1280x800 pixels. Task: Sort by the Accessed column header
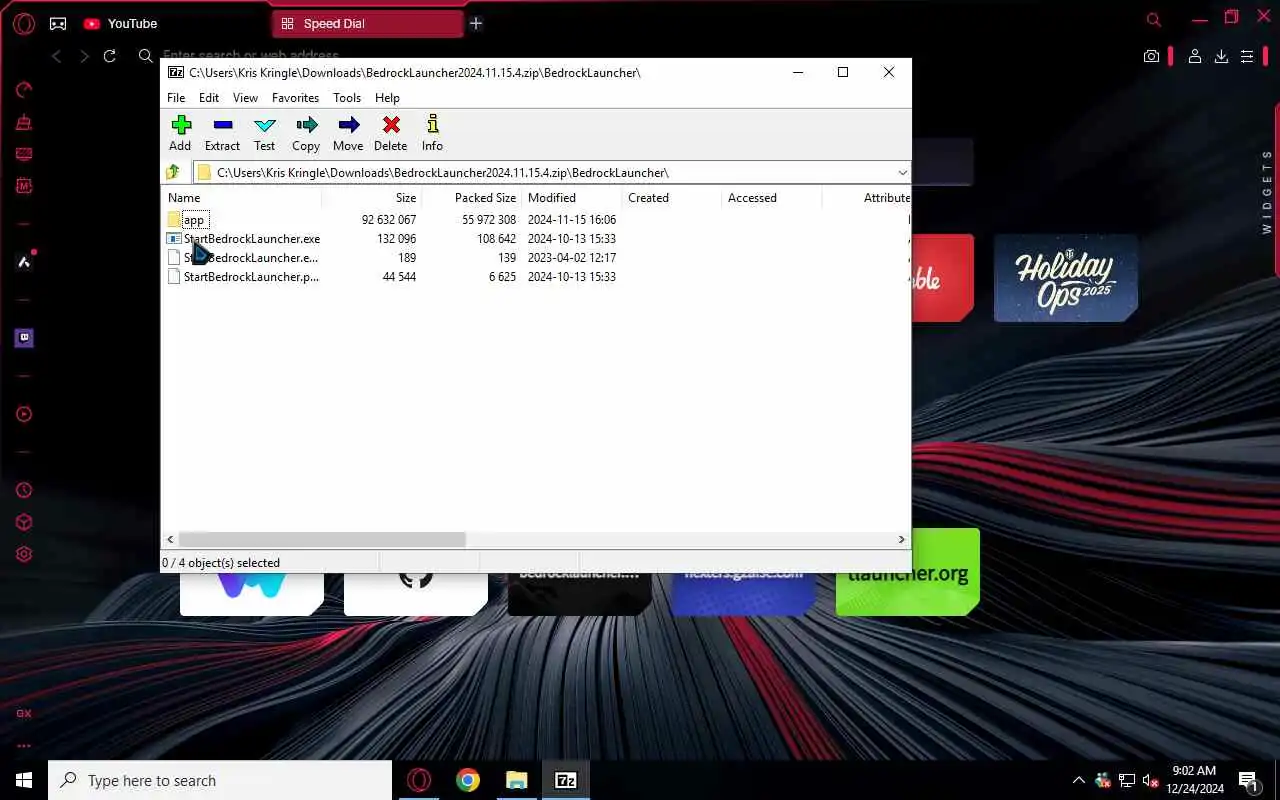click(x=772, y=198)
